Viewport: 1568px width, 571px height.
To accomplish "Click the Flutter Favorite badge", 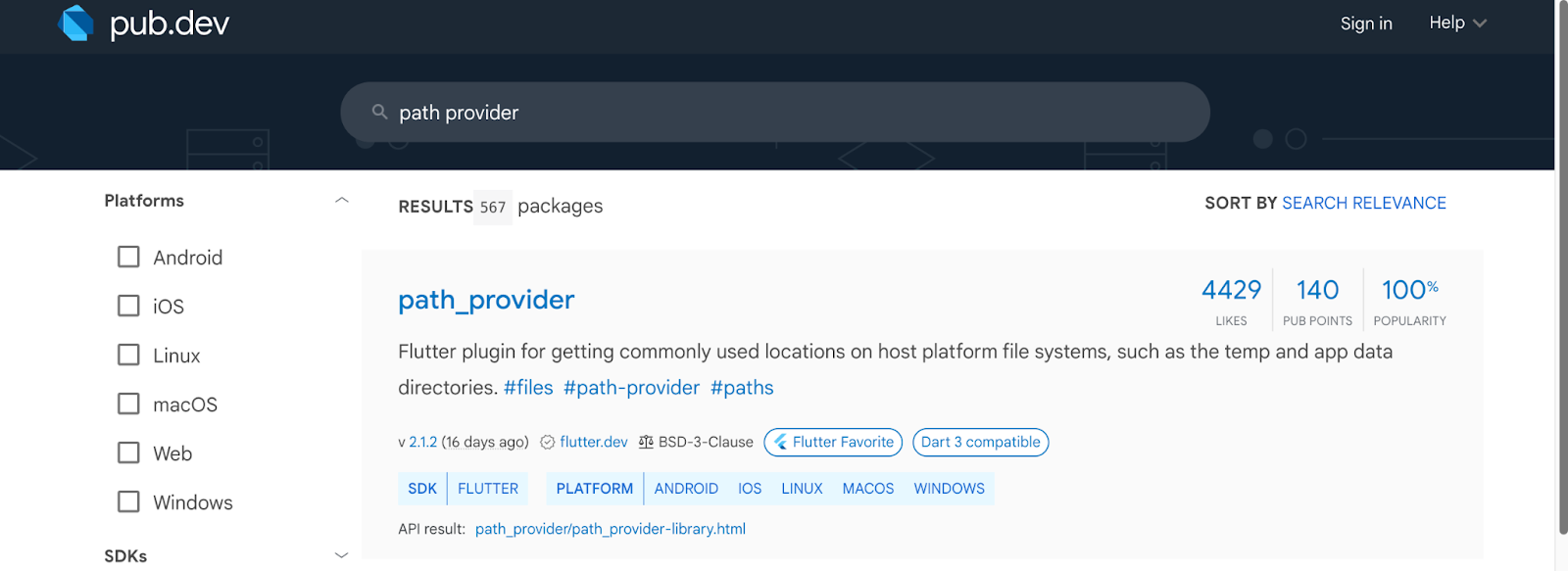I will pyautogui.click(x=834, y=443).
